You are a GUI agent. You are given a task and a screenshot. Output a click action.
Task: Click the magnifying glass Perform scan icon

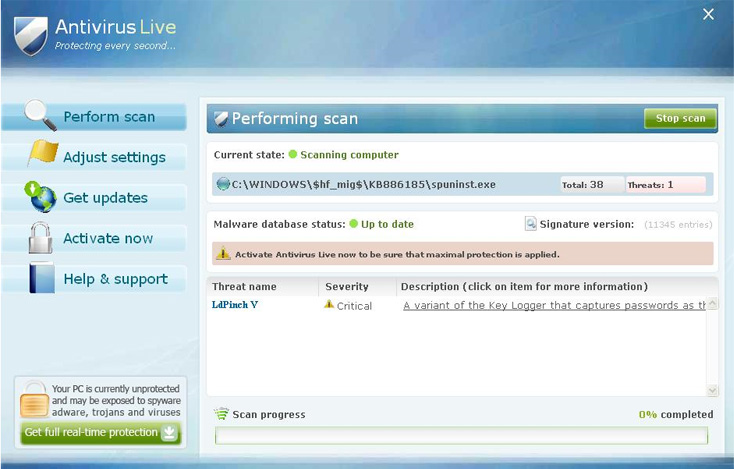40,115
